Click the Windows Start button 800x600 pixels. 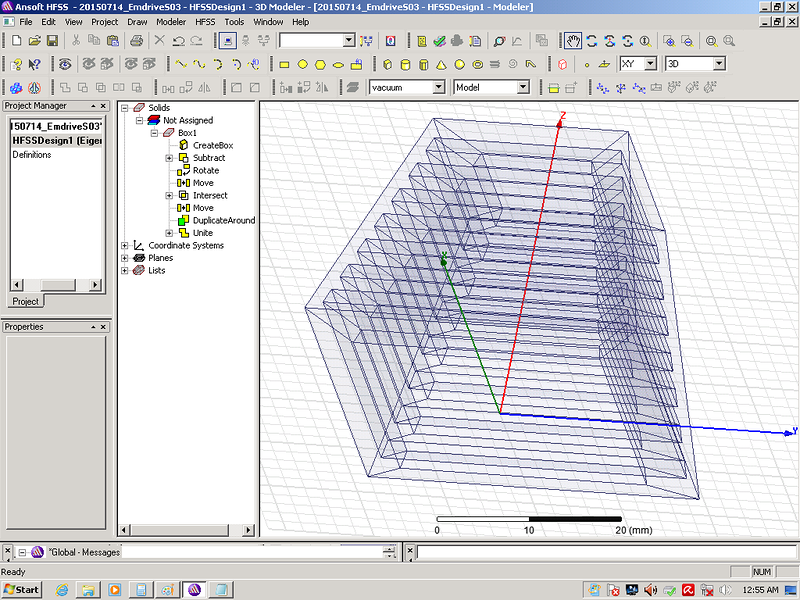(22, 589)
